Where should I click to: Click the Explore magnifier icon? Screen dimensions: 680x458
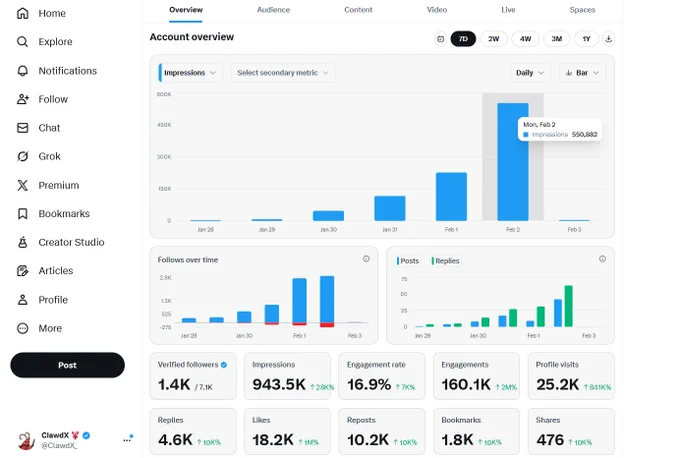point(23,42)
